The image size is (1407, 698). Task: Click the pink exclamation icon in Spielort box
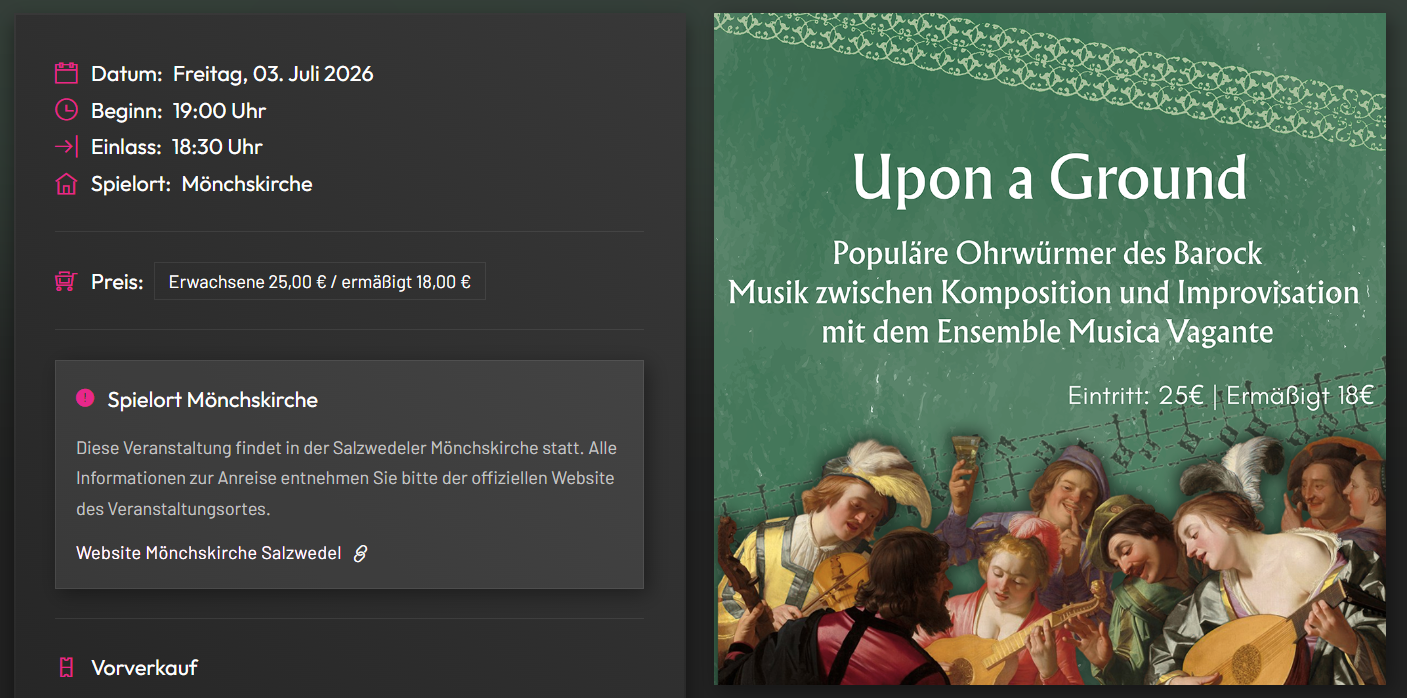coord(85,398)
